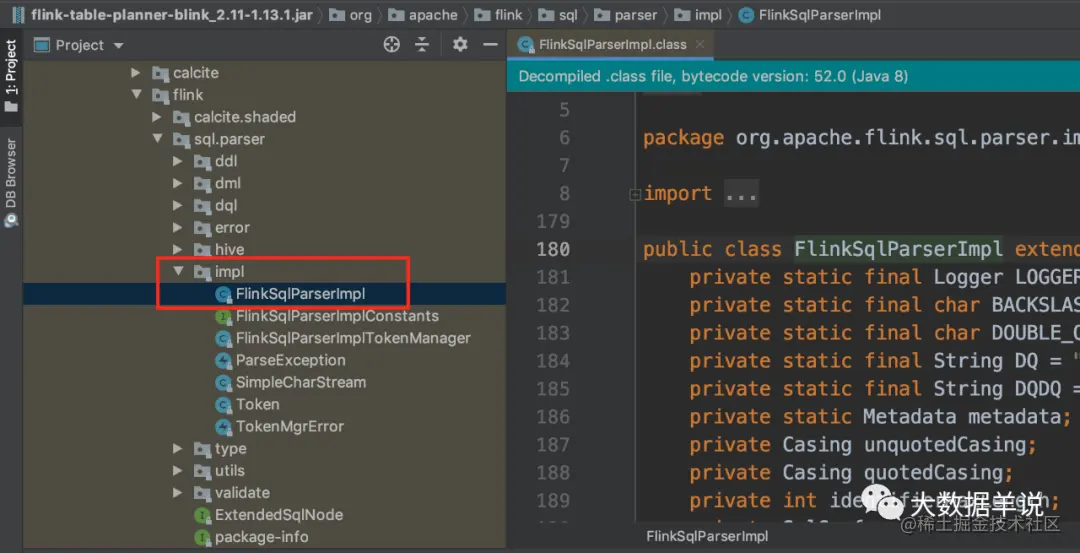This screenshot has width=1080, height=553.
Task: Expand the folded import block
Action: pos(634,195)
